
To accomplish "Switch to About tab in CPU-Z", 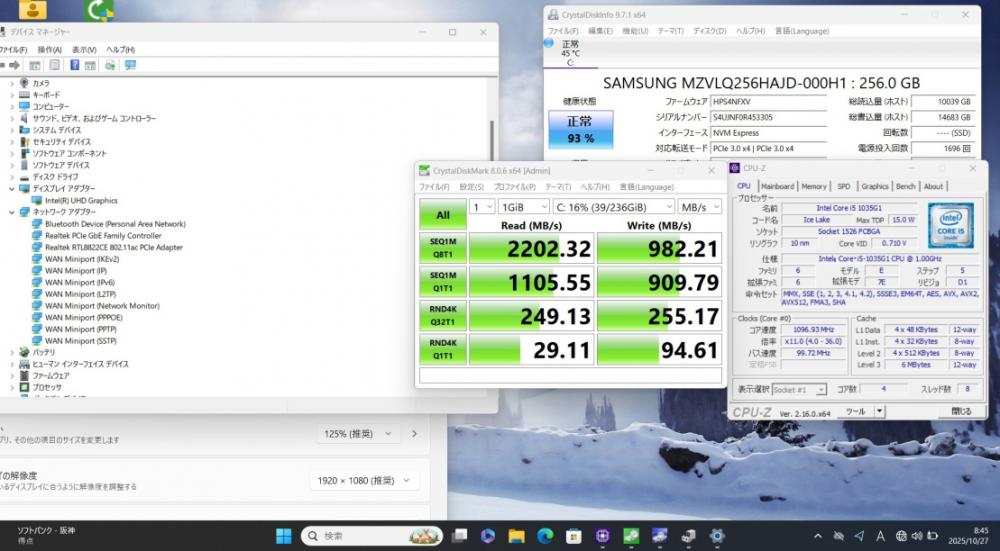I will point(933,186).
